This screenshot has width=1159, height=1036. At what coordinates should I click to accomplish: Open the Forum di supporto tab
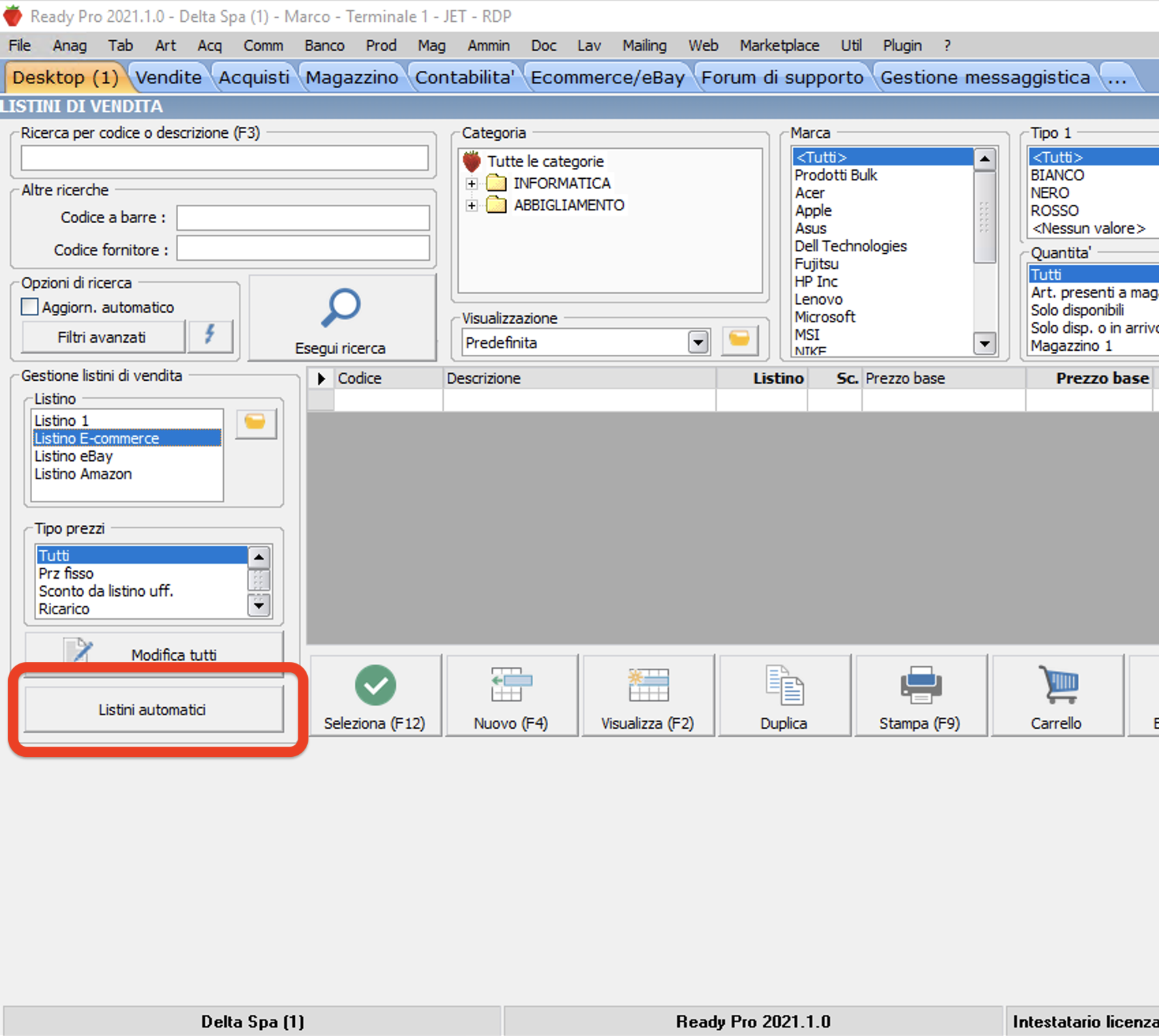pyautogui.click(x=782, y=78)
